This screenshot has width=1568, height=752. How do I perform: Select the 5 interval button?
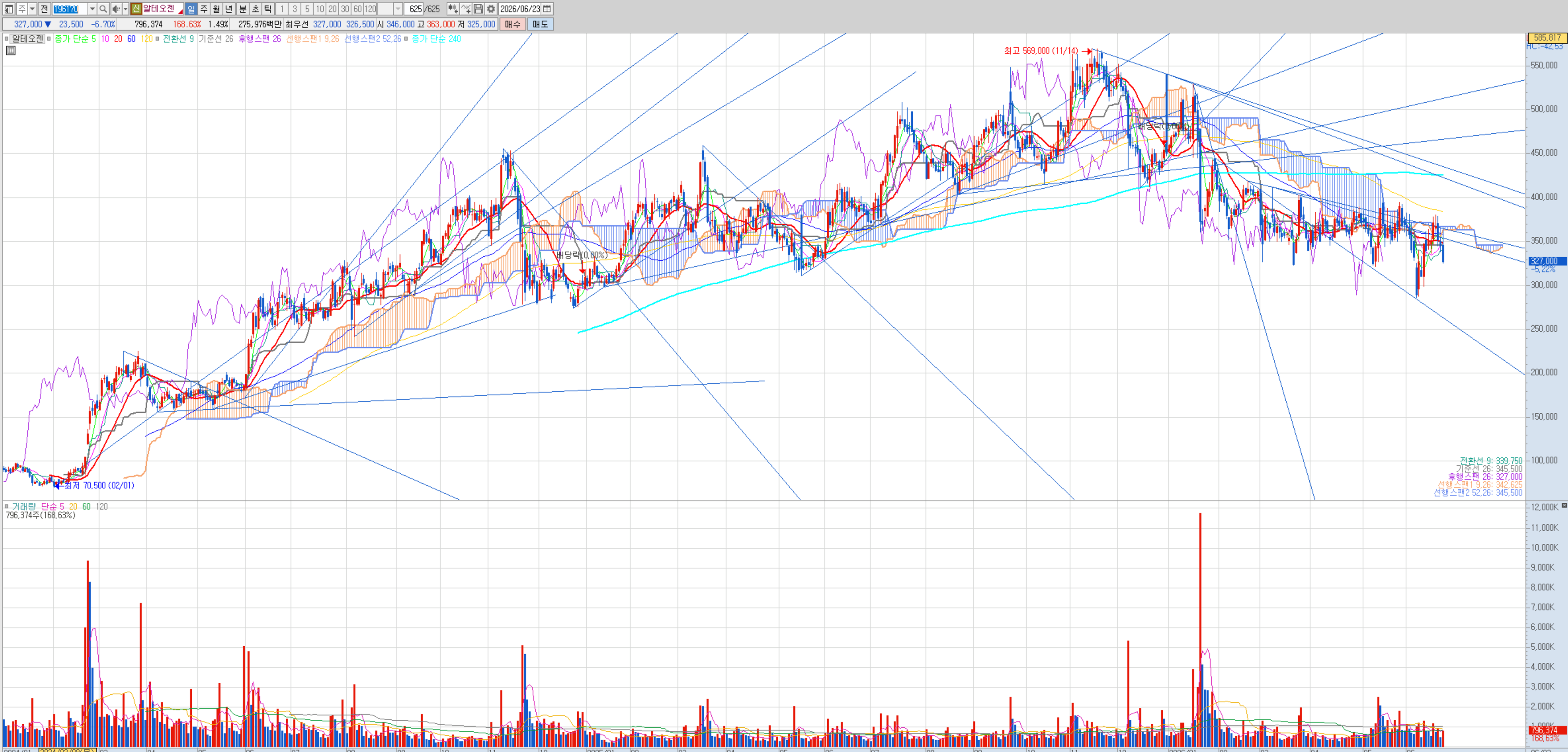307,8
